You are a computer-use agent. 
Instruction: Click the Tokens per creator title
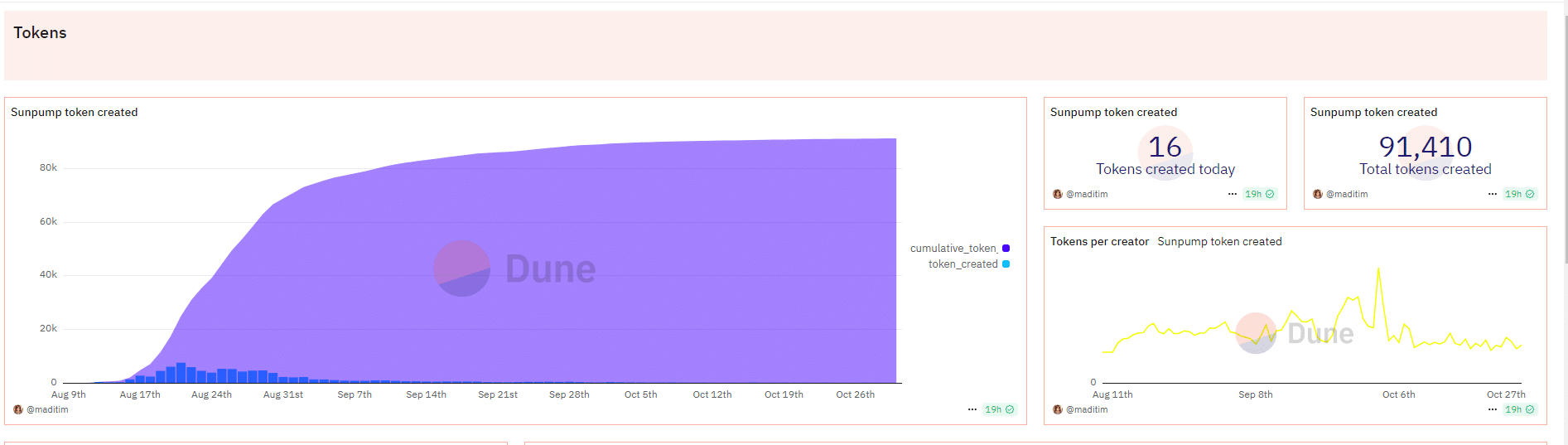[x=1099, y=241]
